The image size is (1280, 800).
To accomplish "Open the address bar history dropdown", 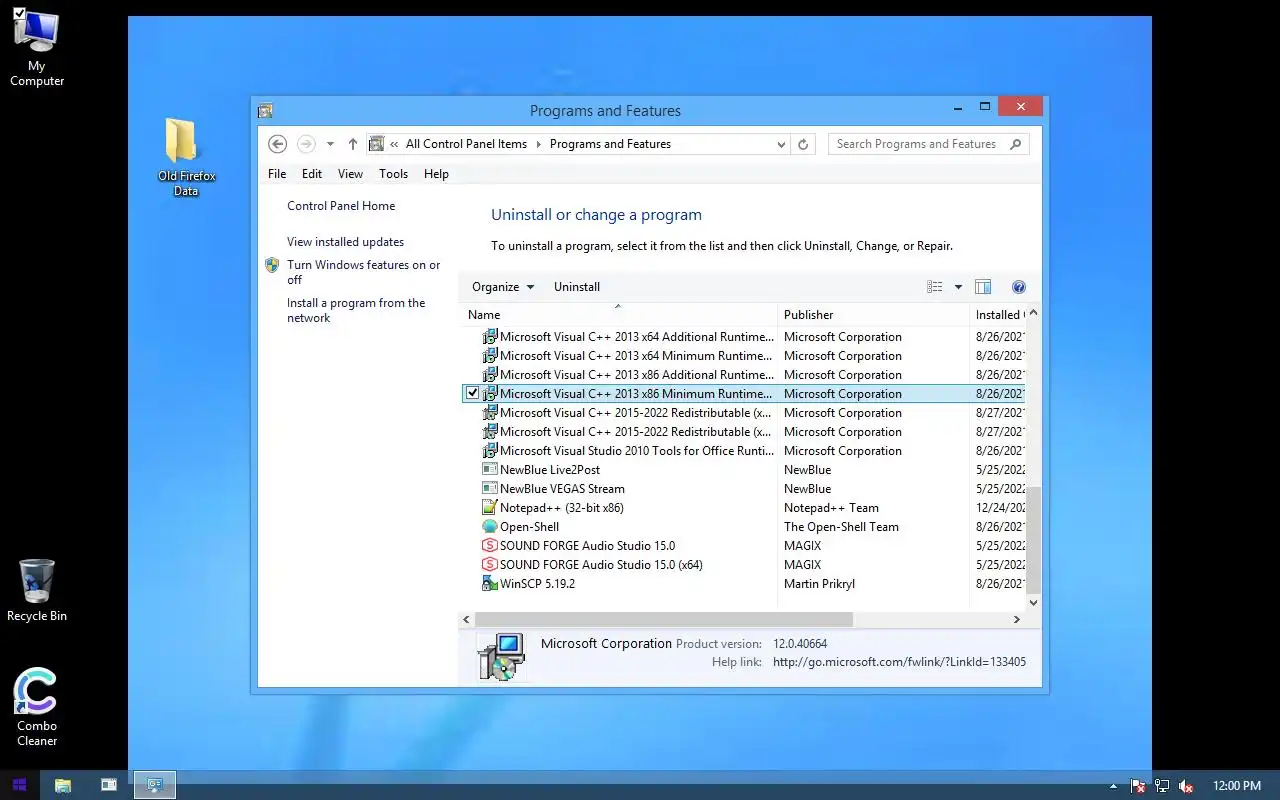I will [781, 144].
